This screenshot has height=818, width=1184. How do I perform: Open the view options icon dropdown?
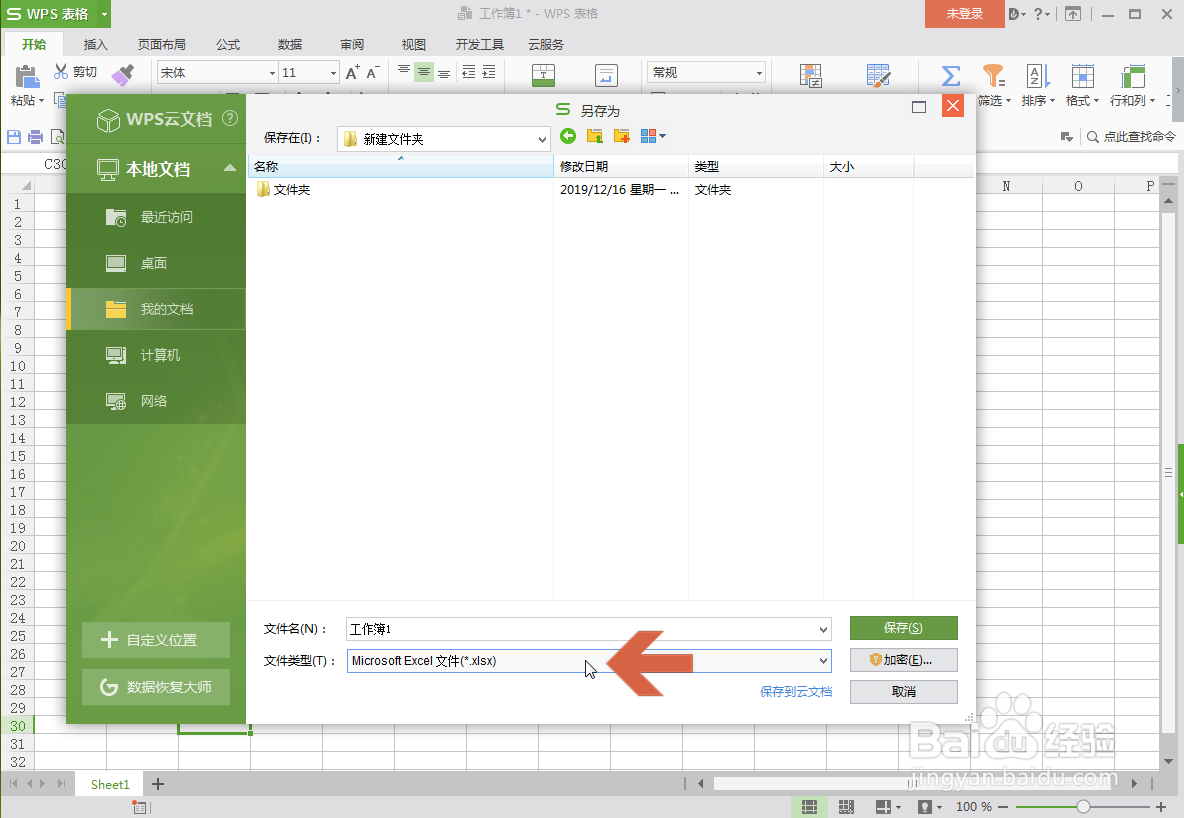[653, 136]
